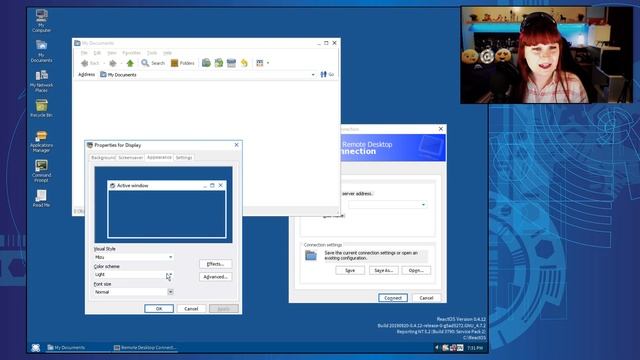640x360 pixels.
Task: Open the ReactOS Start menu
Action: [36, 347]
